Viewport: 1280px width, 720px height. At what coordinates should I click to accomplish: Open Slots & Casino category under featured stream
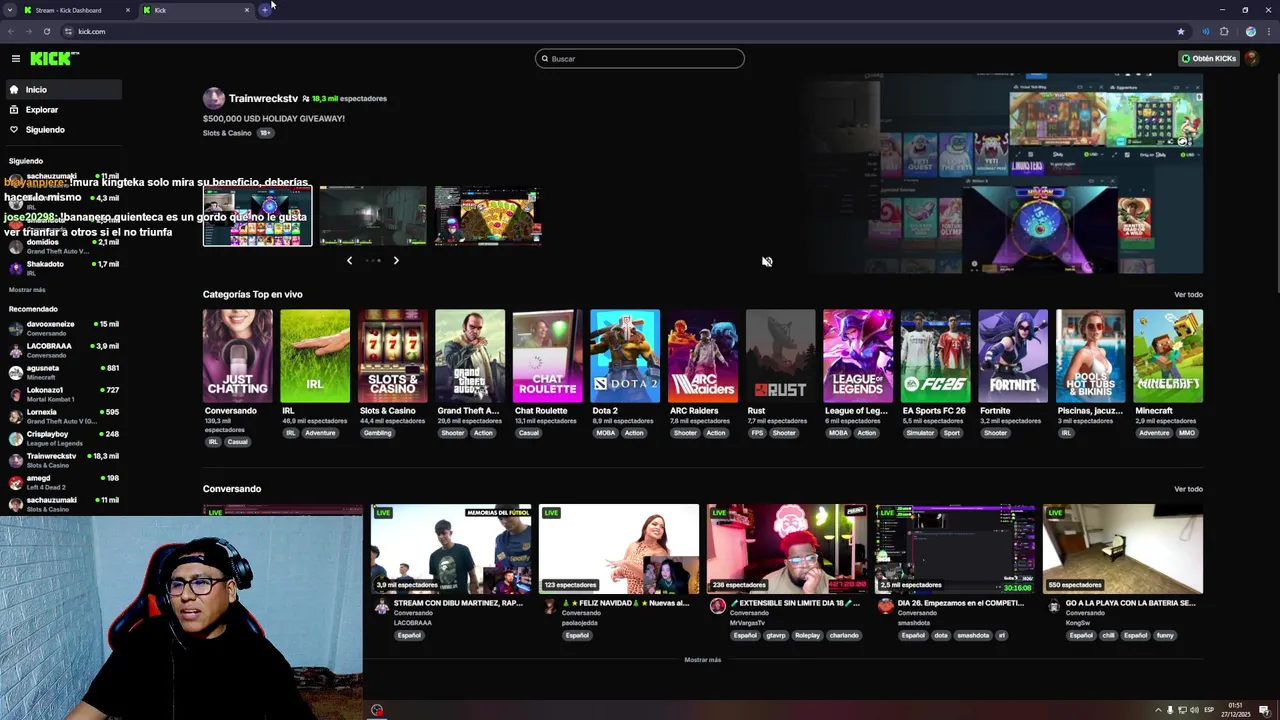[x=227, y=133]
